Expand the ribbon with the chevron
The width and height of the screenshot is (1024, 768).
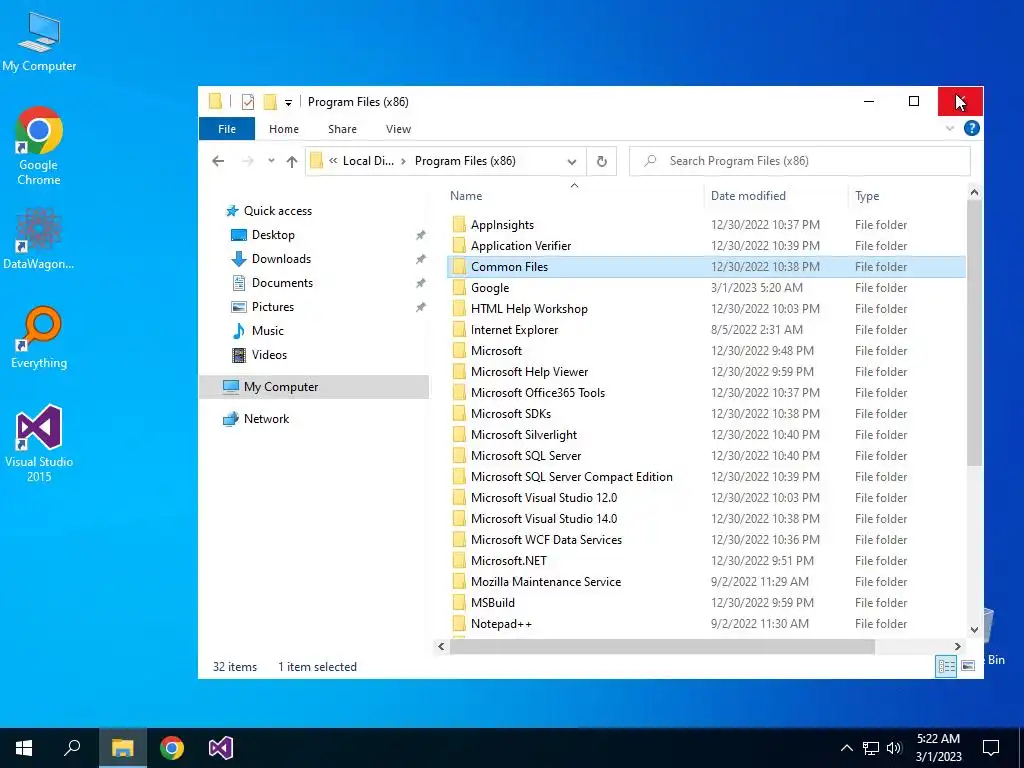(950, 129)
